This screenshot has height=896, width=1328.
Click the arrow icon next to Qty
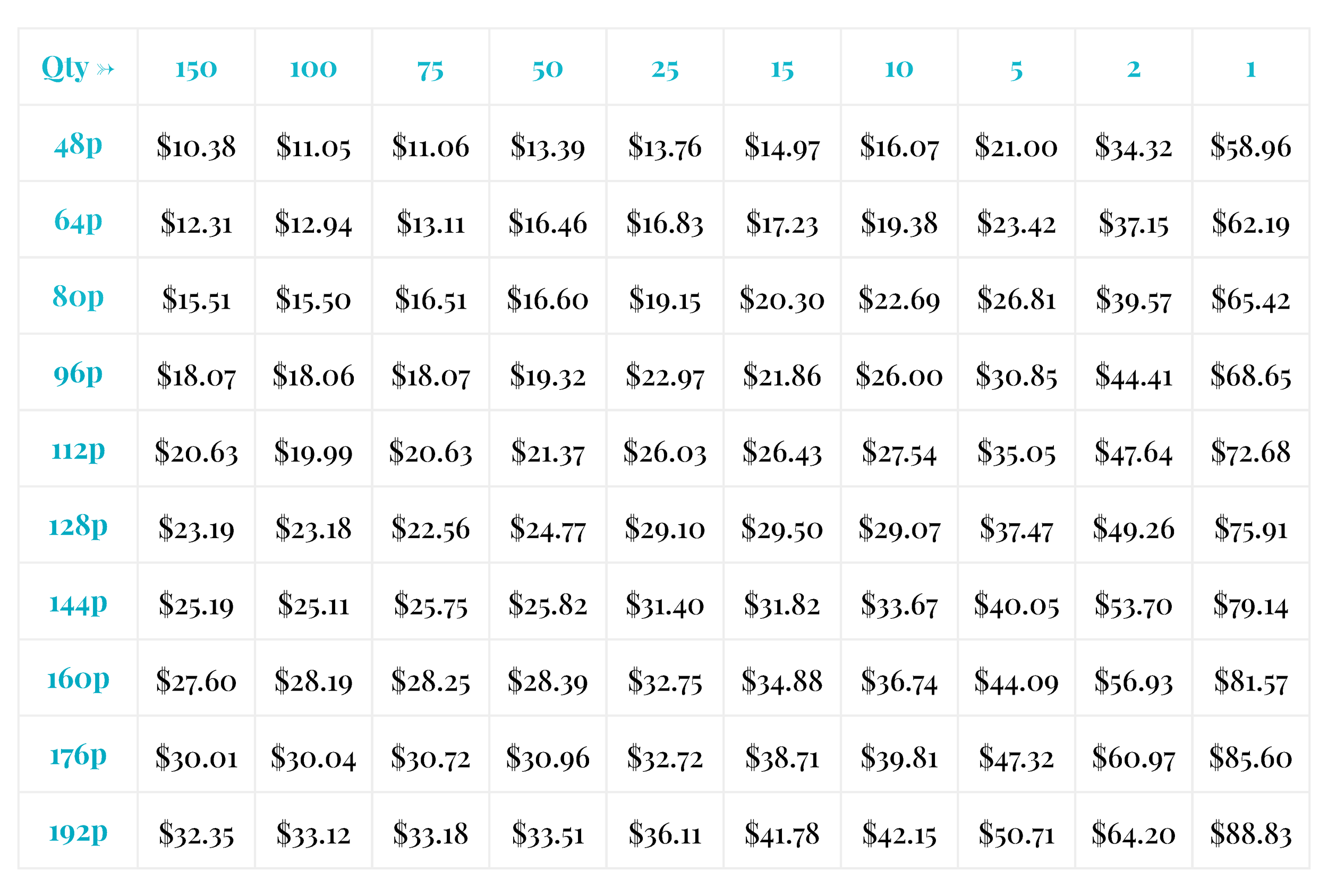coord(105,70)
